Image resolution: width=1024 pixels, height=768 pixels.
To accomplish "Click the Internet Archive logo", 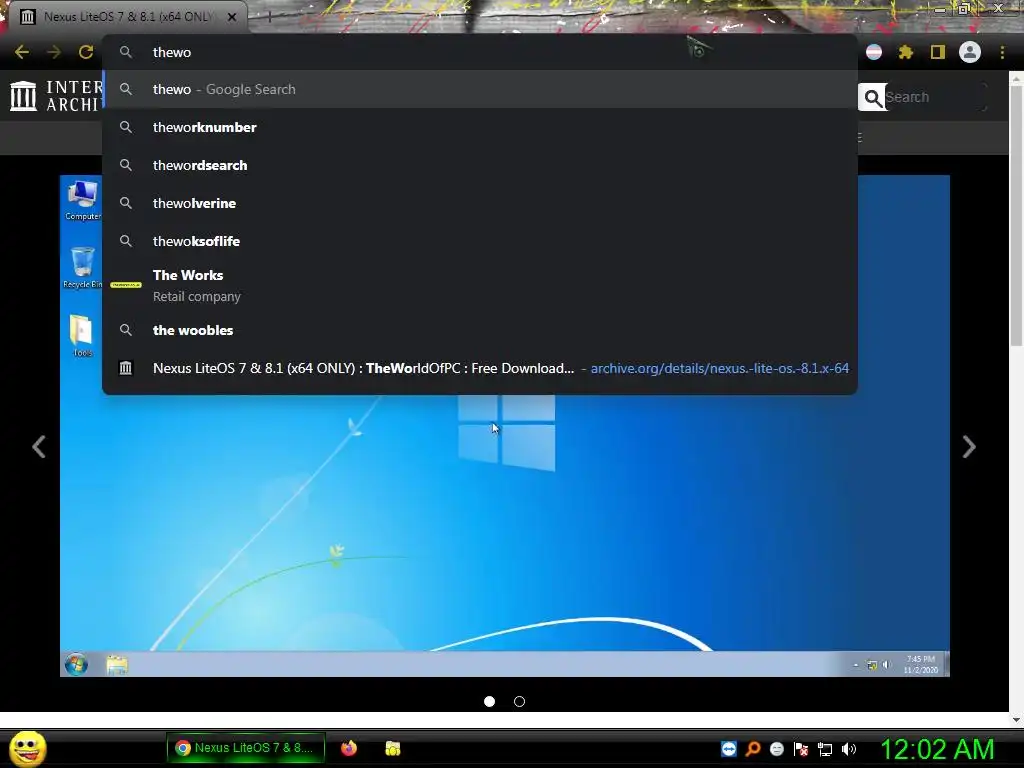I will (56, 96).
